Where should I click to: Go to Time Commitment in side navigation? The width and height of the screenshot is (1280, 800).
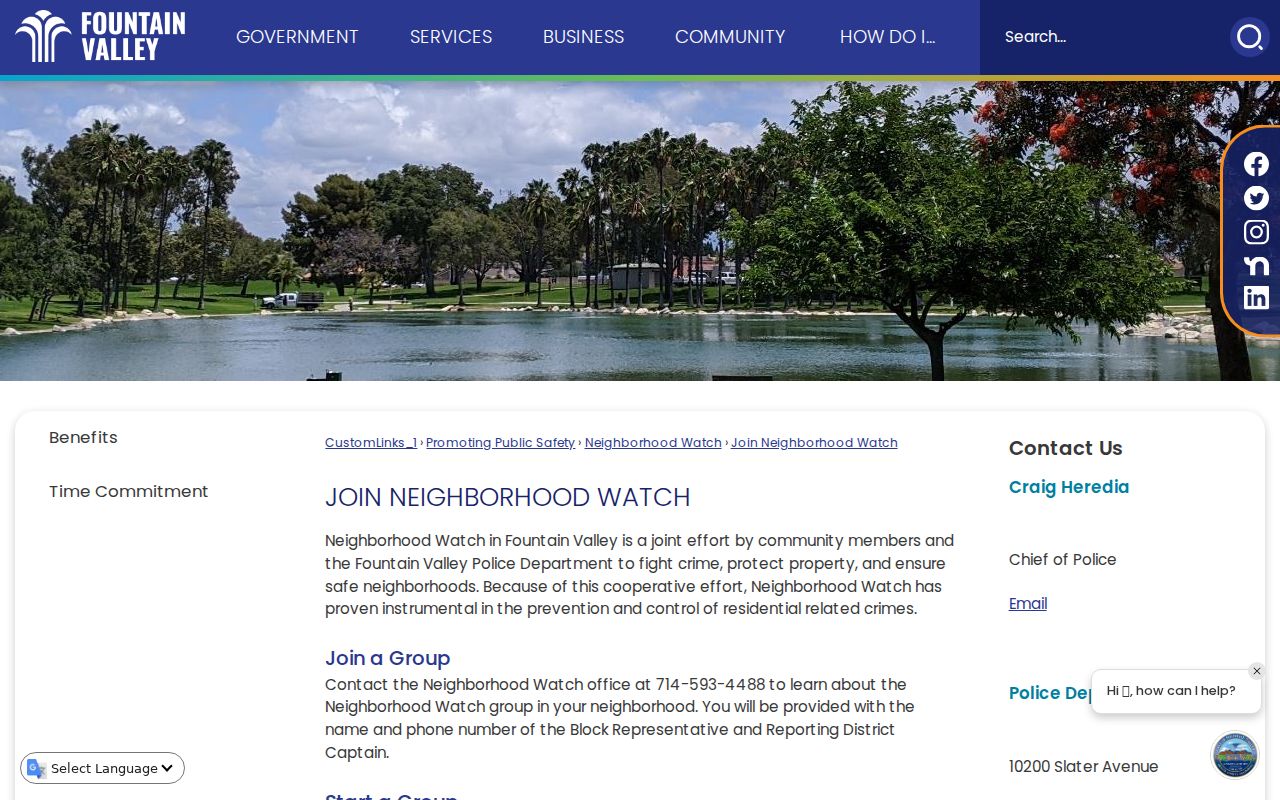(129, 492)
